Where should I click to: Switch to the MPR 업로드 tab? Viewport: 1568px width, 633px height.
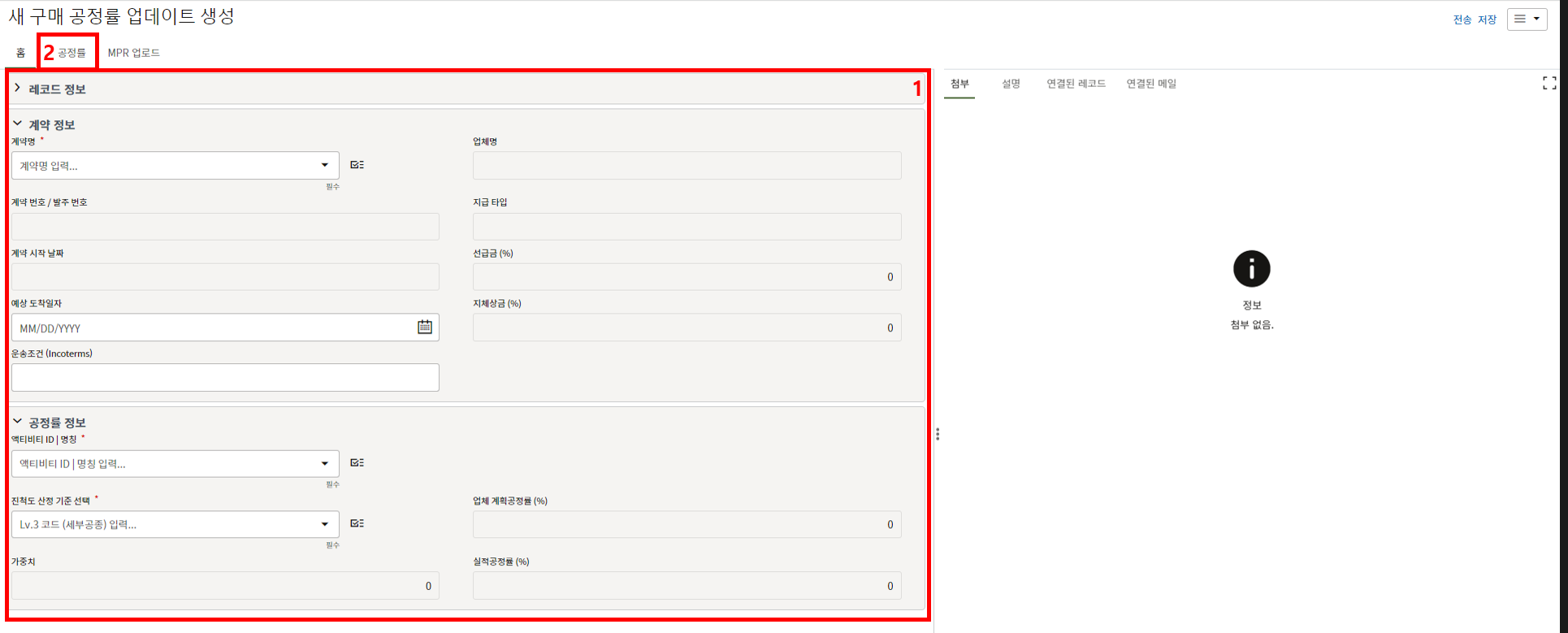pos(134,53)
